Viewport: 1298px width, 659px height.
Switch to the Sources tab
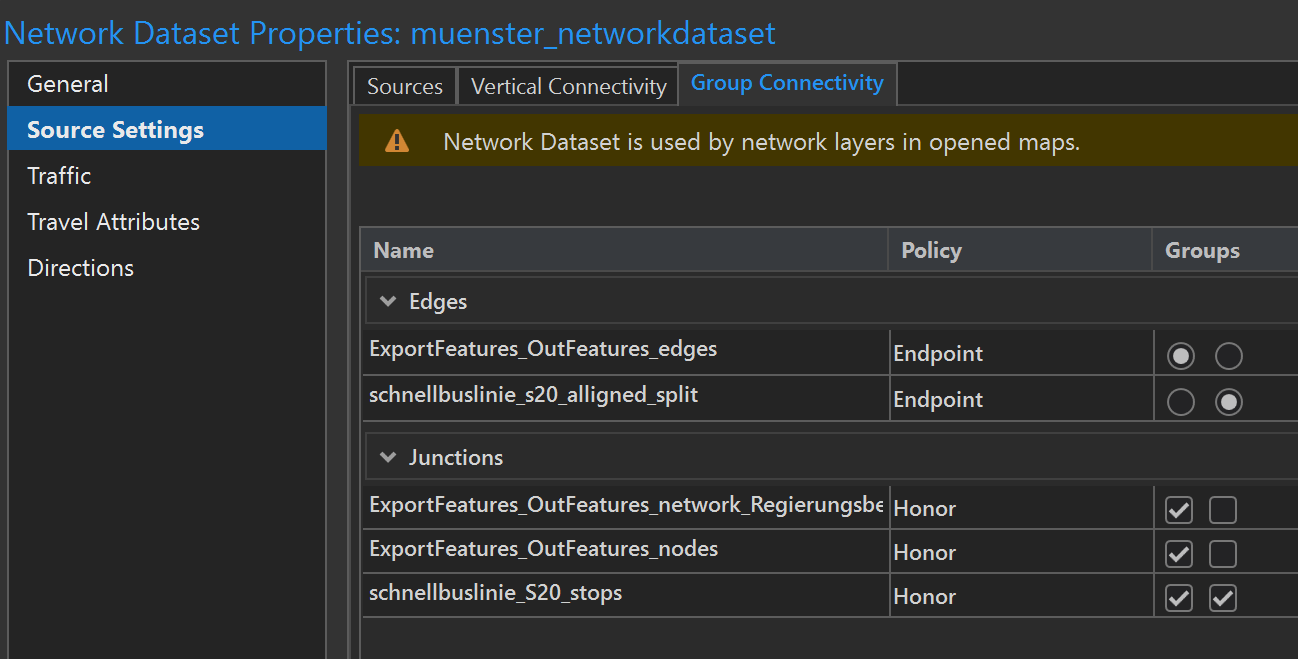click(404, 86)
